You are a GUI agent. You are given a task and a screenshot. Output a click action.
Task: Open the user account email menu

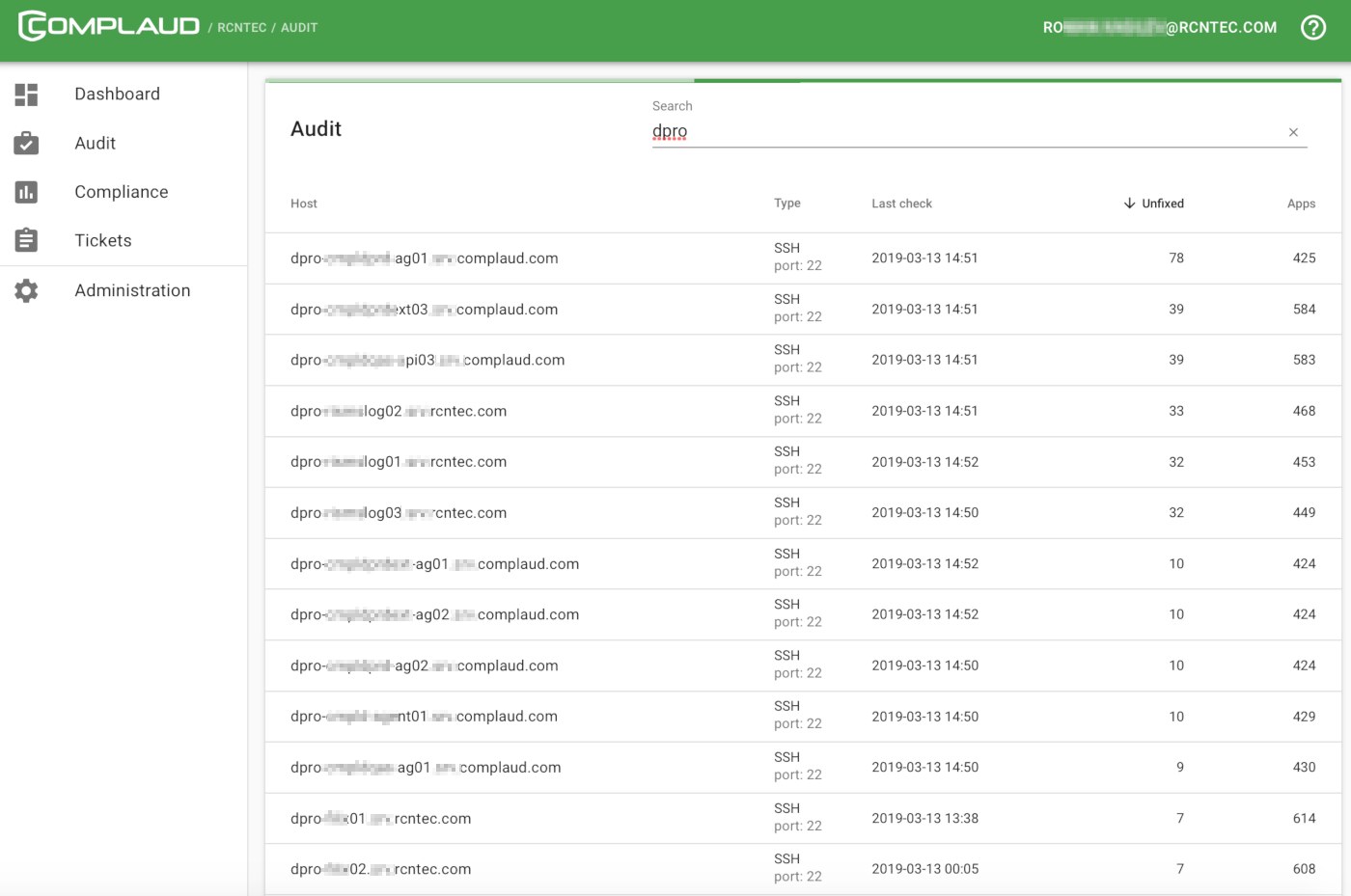1159,28
